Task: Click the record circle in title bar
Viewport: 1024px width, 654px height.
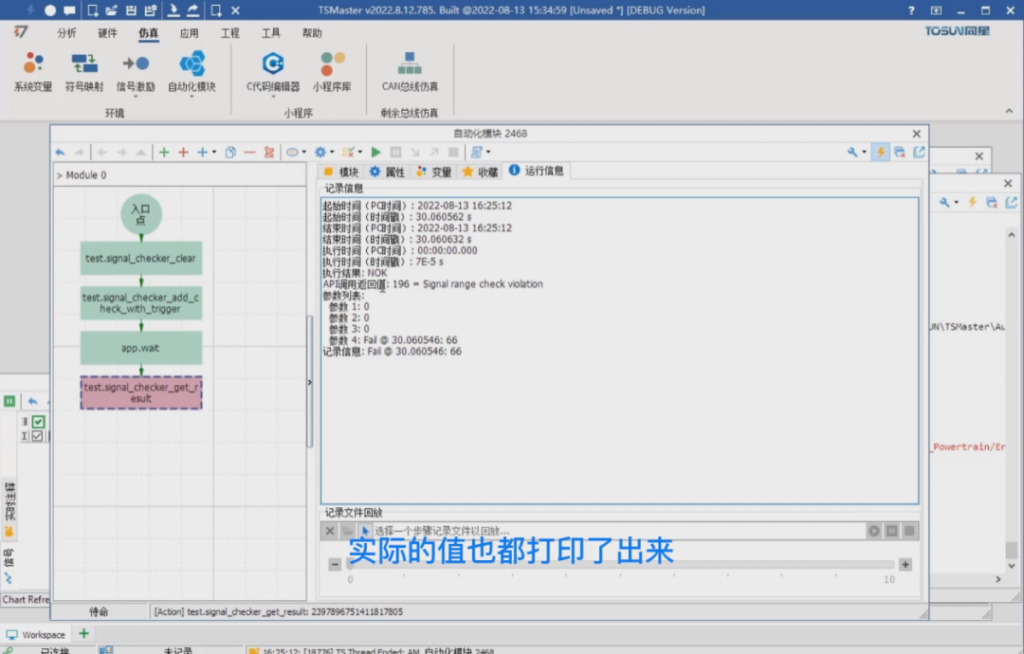Action: click(x=50, y=10)
